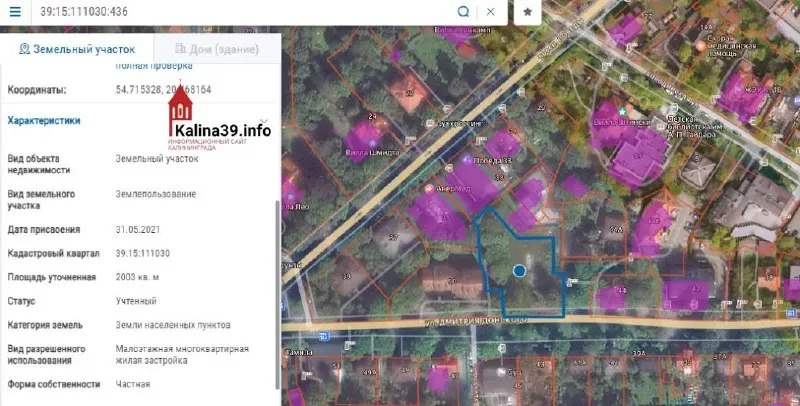Click the Вилла Штински green star marker

[621, 111]
